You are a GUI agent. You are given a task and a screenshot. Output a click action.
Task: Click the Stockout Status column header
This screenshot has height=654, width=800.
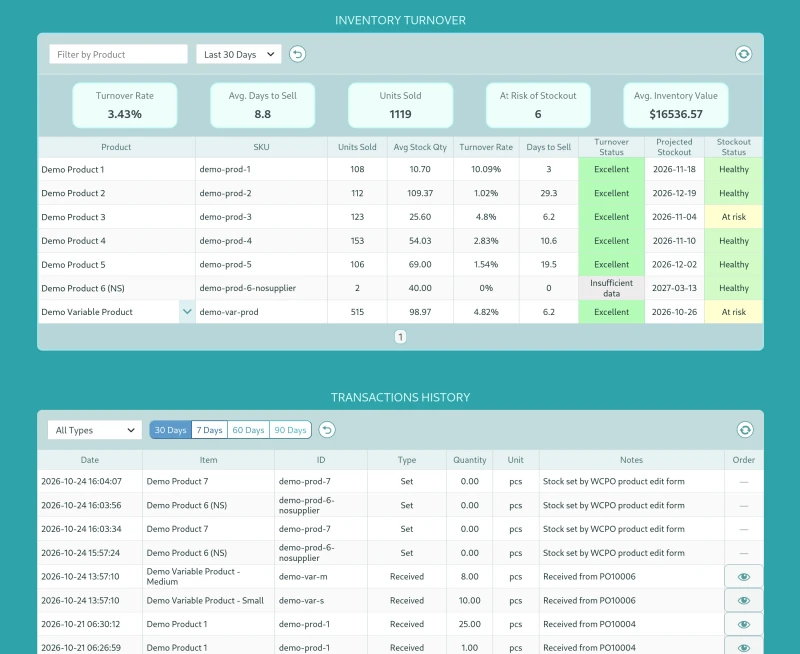[x=734, y=147]
